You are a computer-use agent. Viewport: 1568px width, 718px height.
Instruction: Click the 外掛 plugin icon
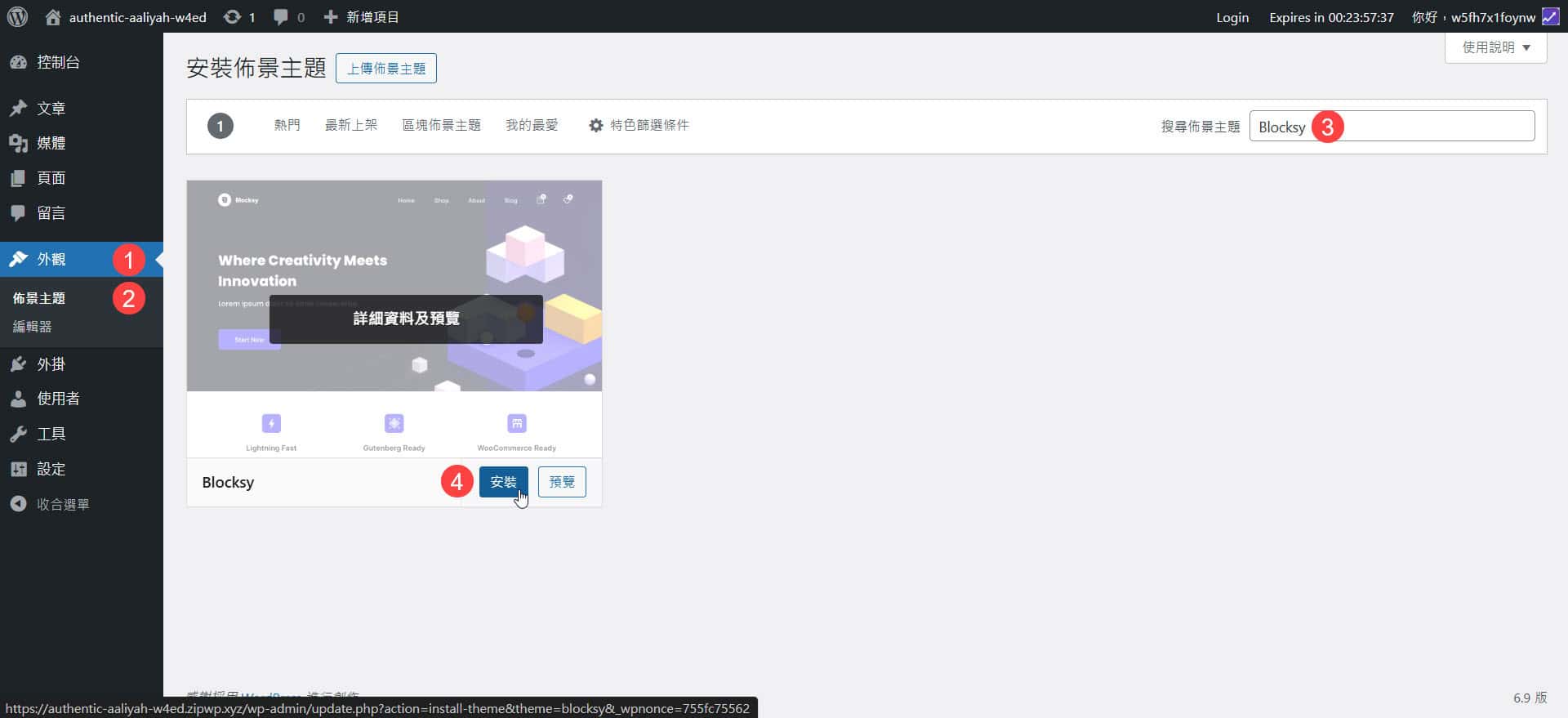(18, 364)
